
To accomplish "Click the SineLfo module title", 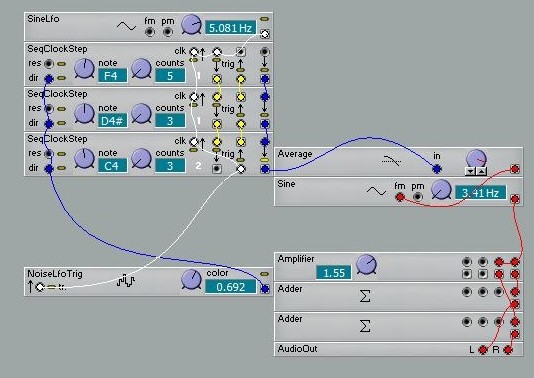I will coord(43,19).
